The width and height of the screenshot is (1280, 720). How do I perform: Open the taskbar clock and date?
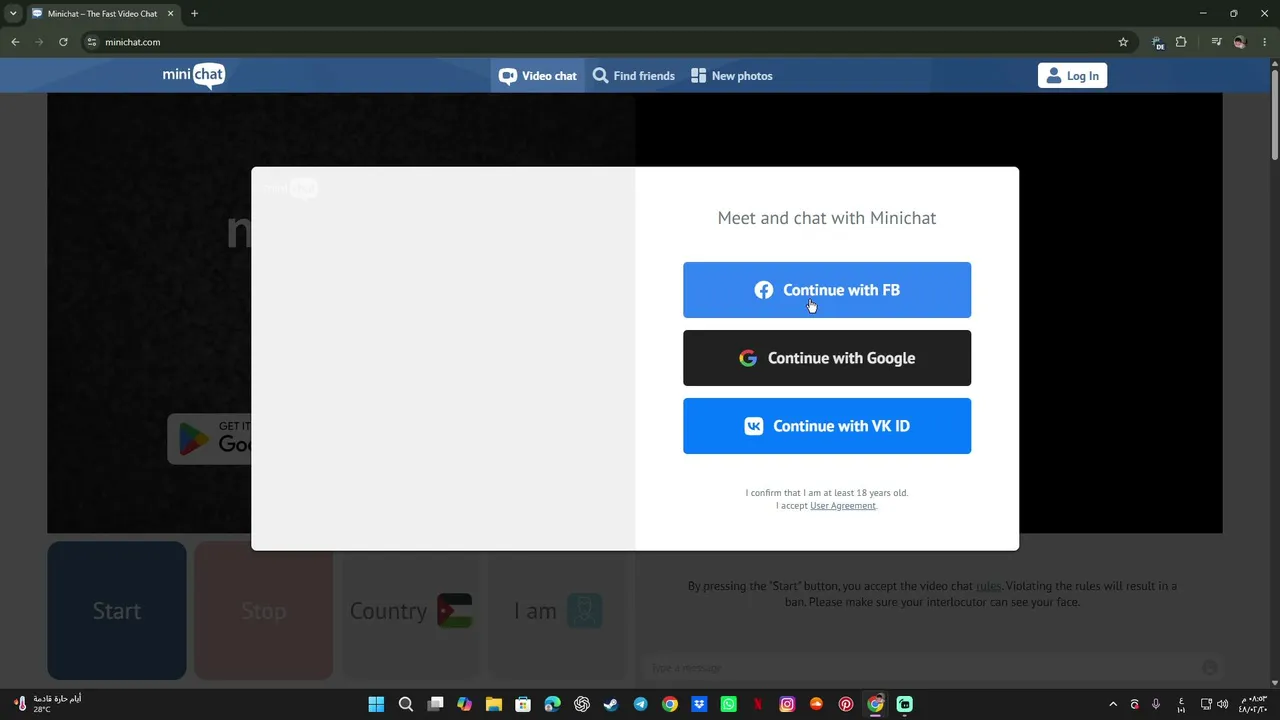coord(1253,704)
